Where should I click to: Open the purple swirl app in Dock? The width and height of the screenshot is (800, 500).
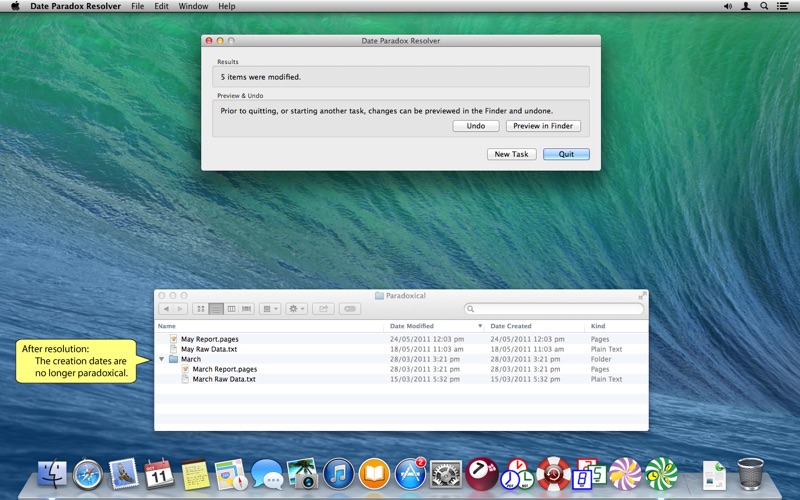625,474
